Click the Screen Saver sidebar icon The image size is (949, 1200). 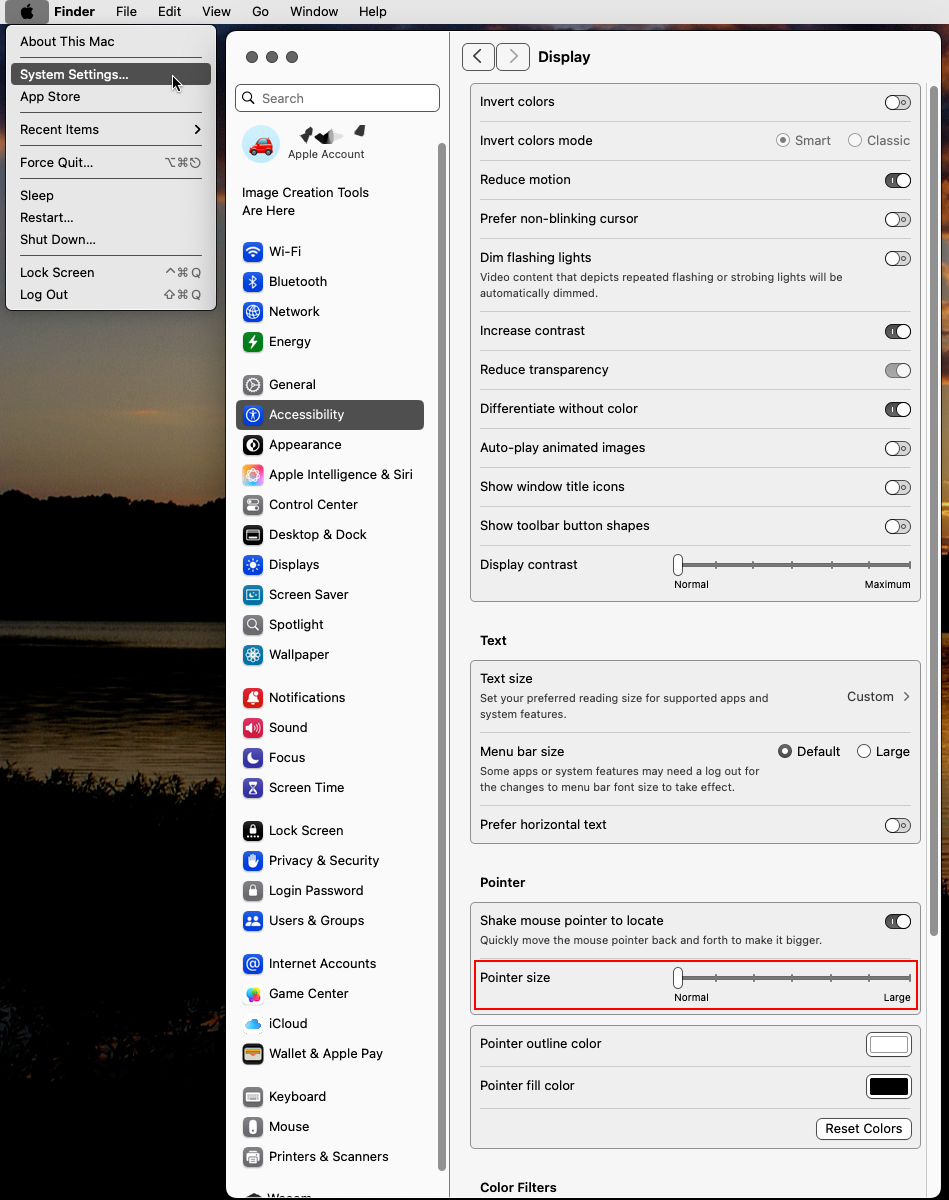(x=253, y=594)
